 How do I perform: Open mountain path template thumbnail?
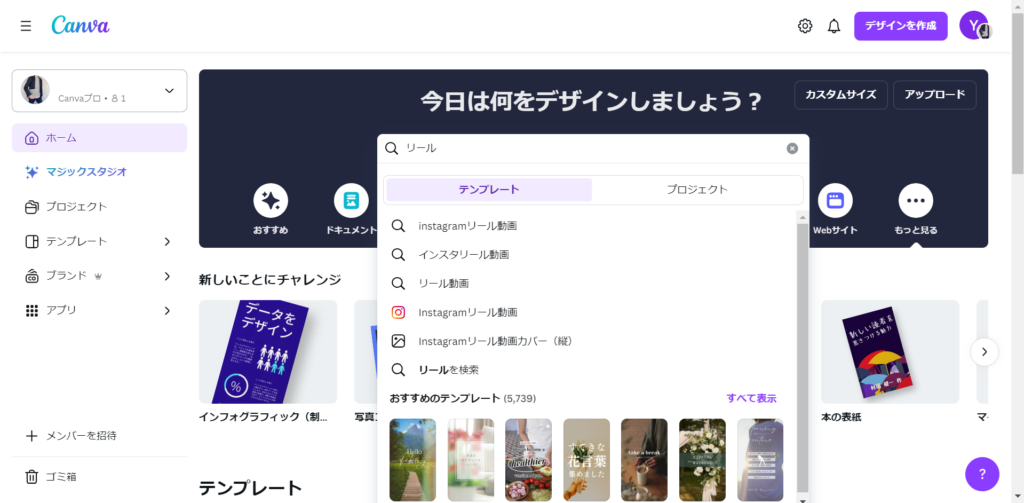click(413, 460)
